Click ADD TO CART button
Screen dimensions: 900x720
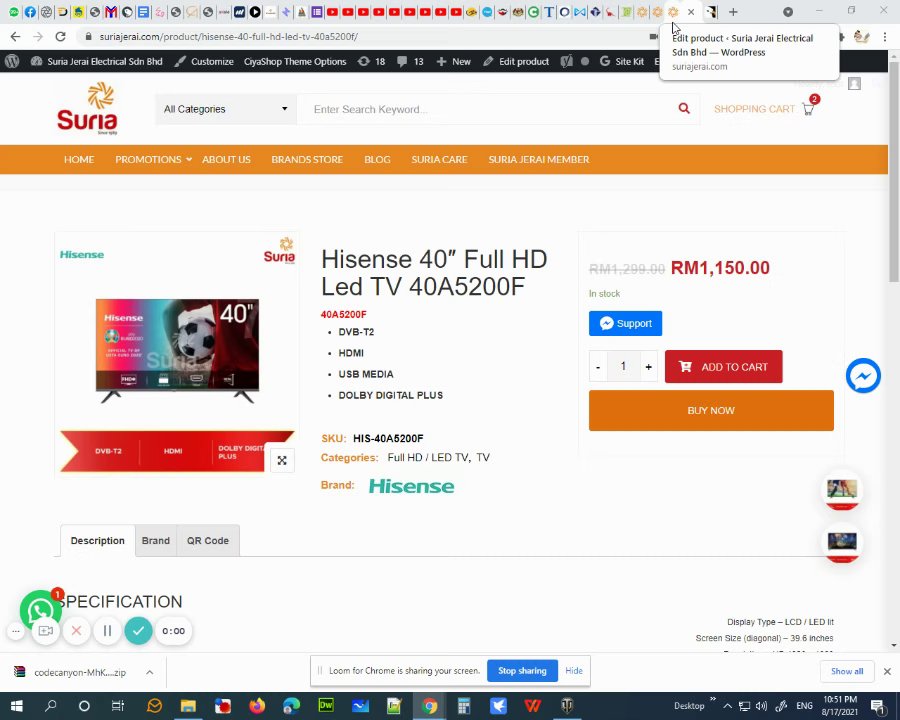coord(723,367)
